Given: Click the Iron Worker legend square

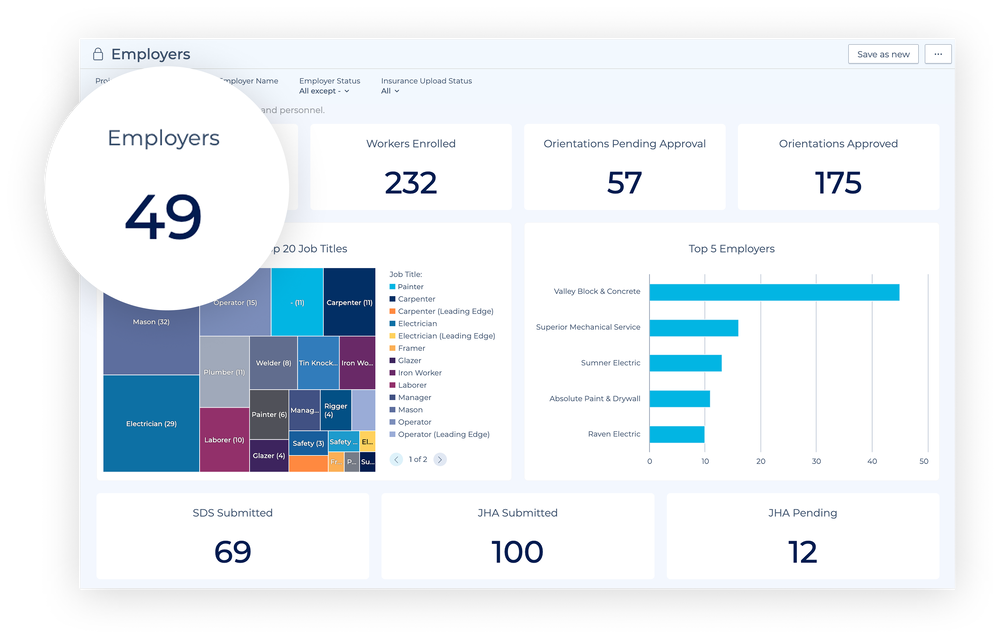Looking at the screenshot, I should 393,372.
